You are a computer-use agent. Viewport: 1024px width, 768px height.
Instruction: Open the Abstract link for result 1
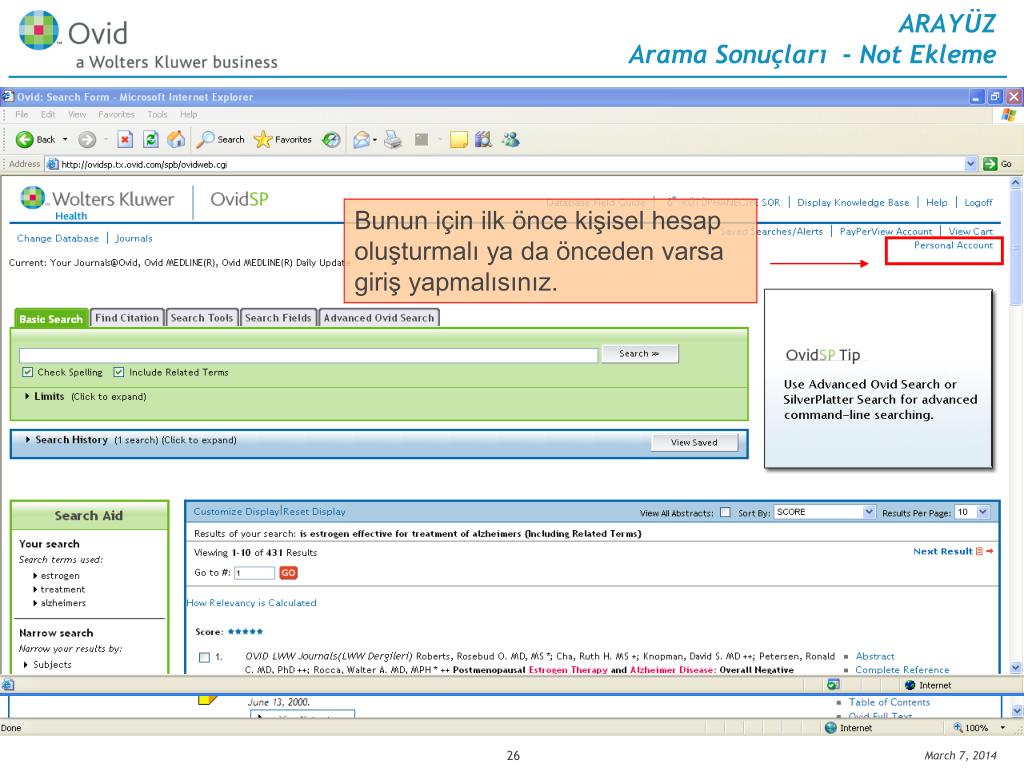(x=875, y=656)
